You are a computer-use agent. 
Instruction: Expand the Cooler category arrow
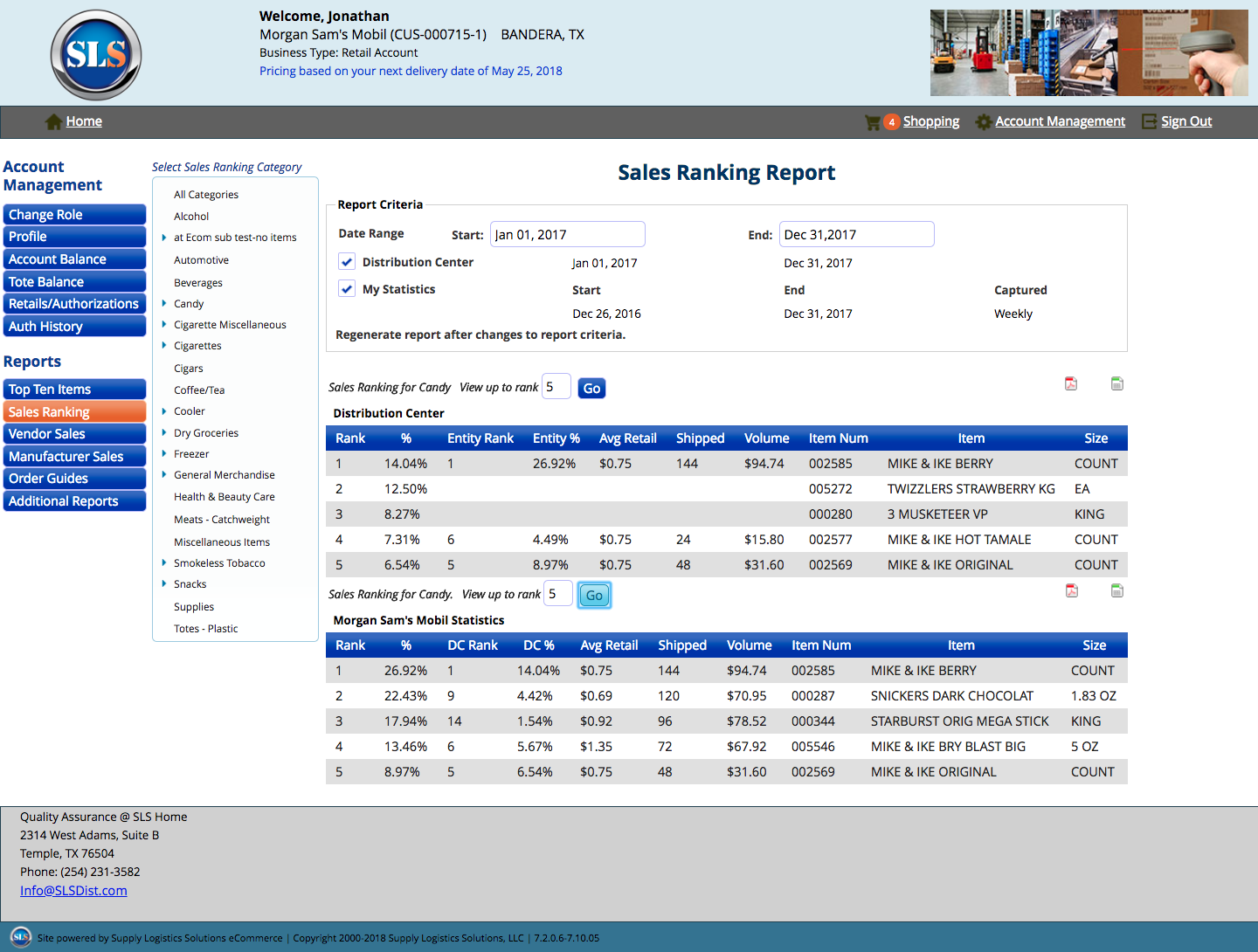(163, 410)
